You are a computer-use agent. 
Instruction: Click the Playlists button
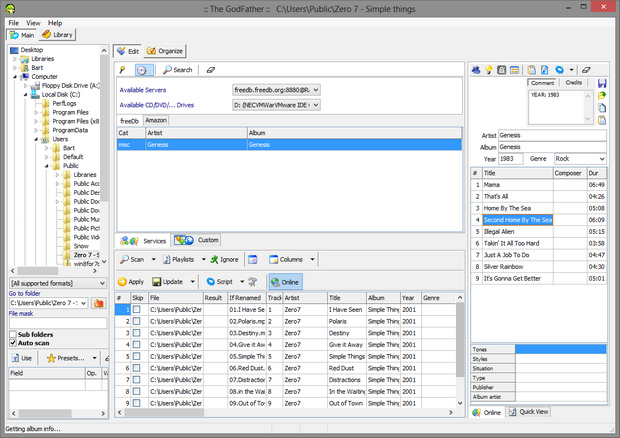pyautogui.click(x=178, y=260)
